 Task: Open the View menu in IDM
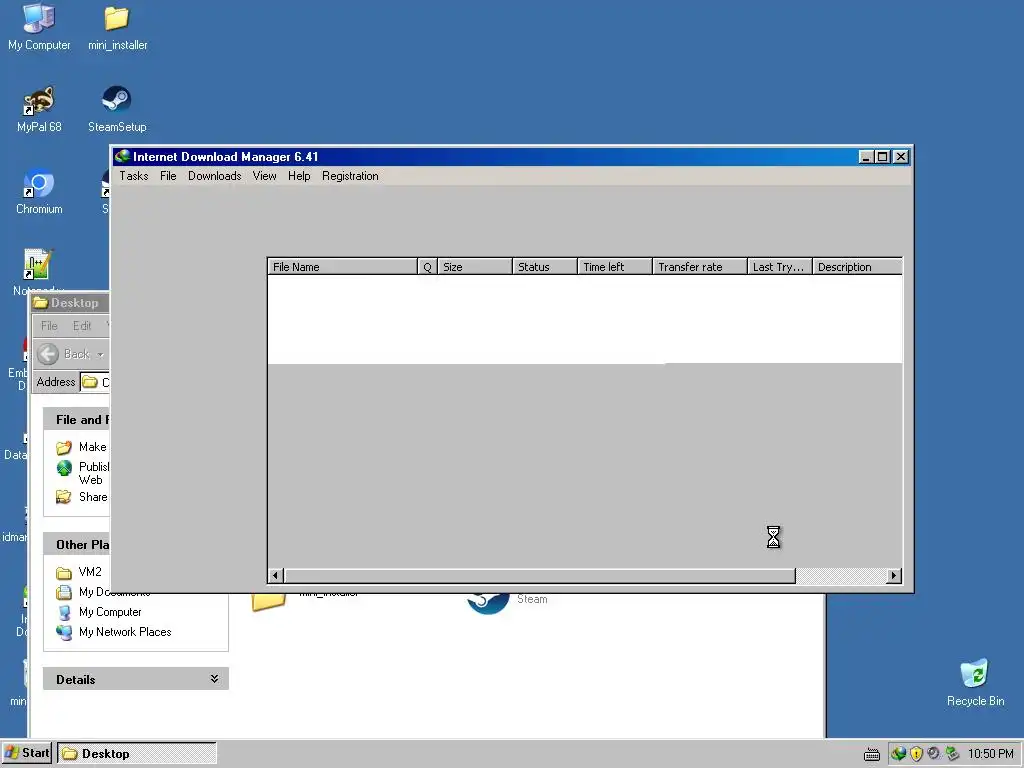(x=264, y=176)
